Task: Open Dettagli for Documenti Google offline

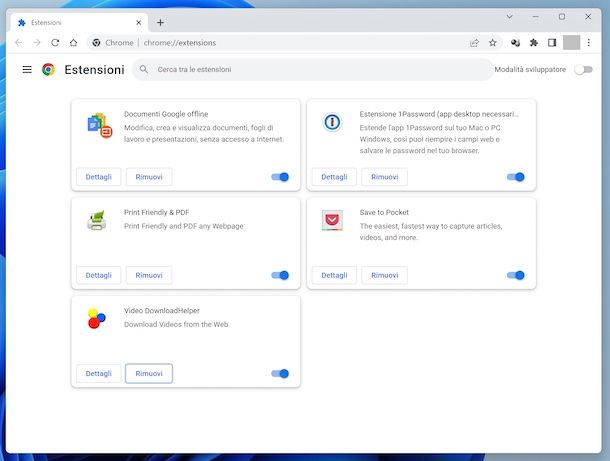Action: [x=98, y=177]
